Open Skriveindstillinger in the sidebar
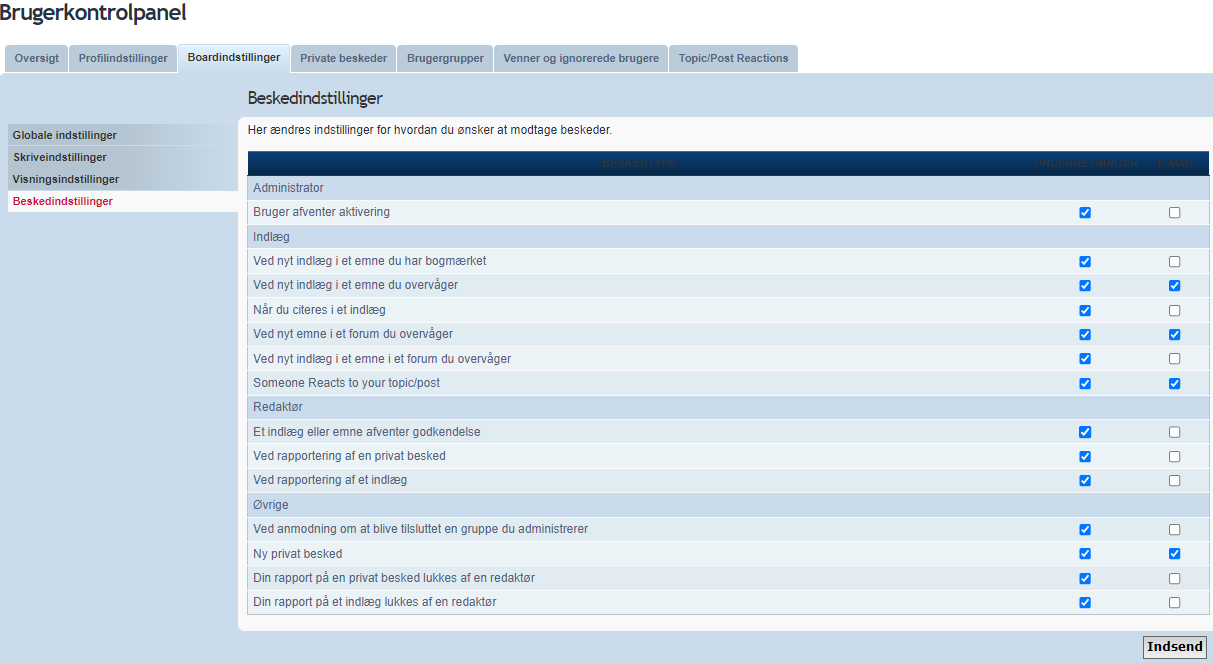Viewport: 1213px width, 663px height. point(60,157)
